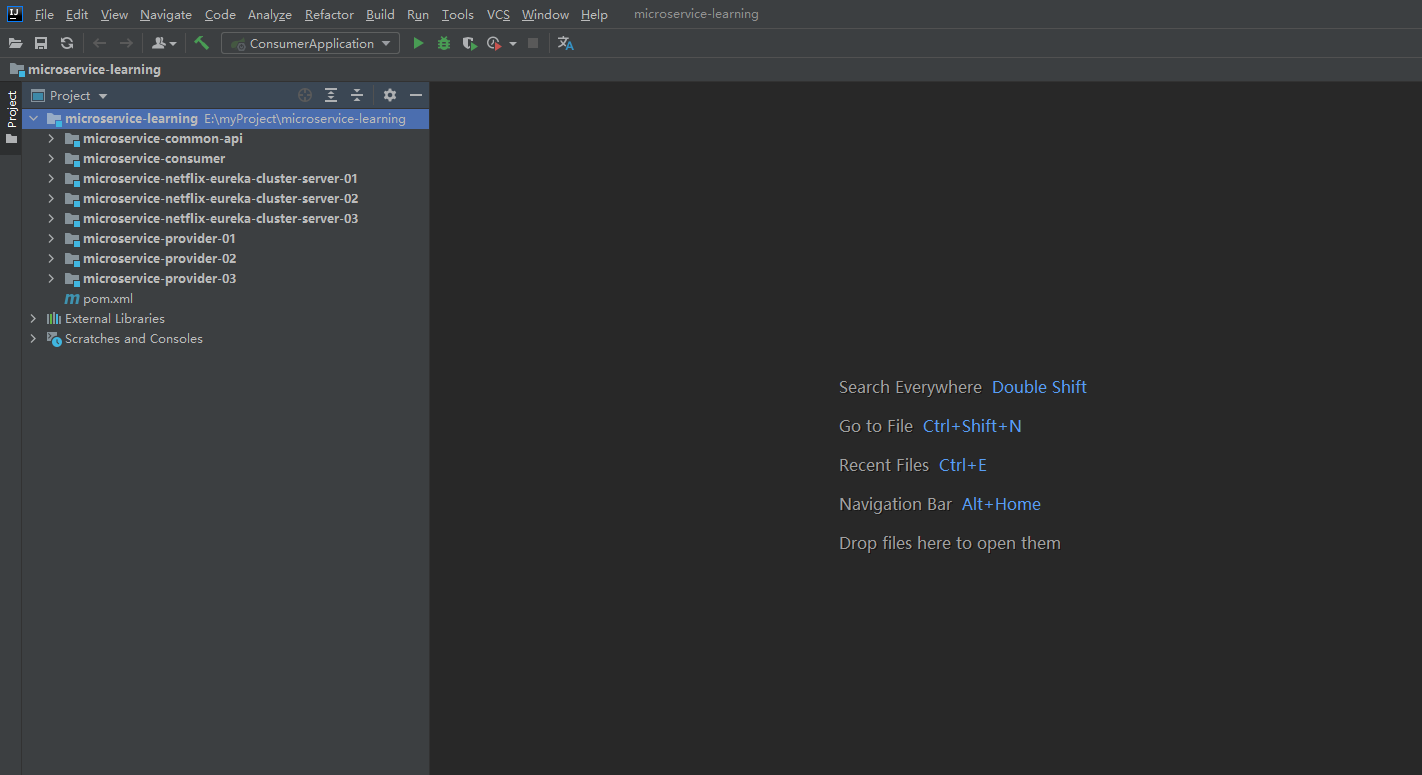Click the Expand All icon in Project panel
The height and width of the screenshot is (775, 1422).
pos(331,95)
